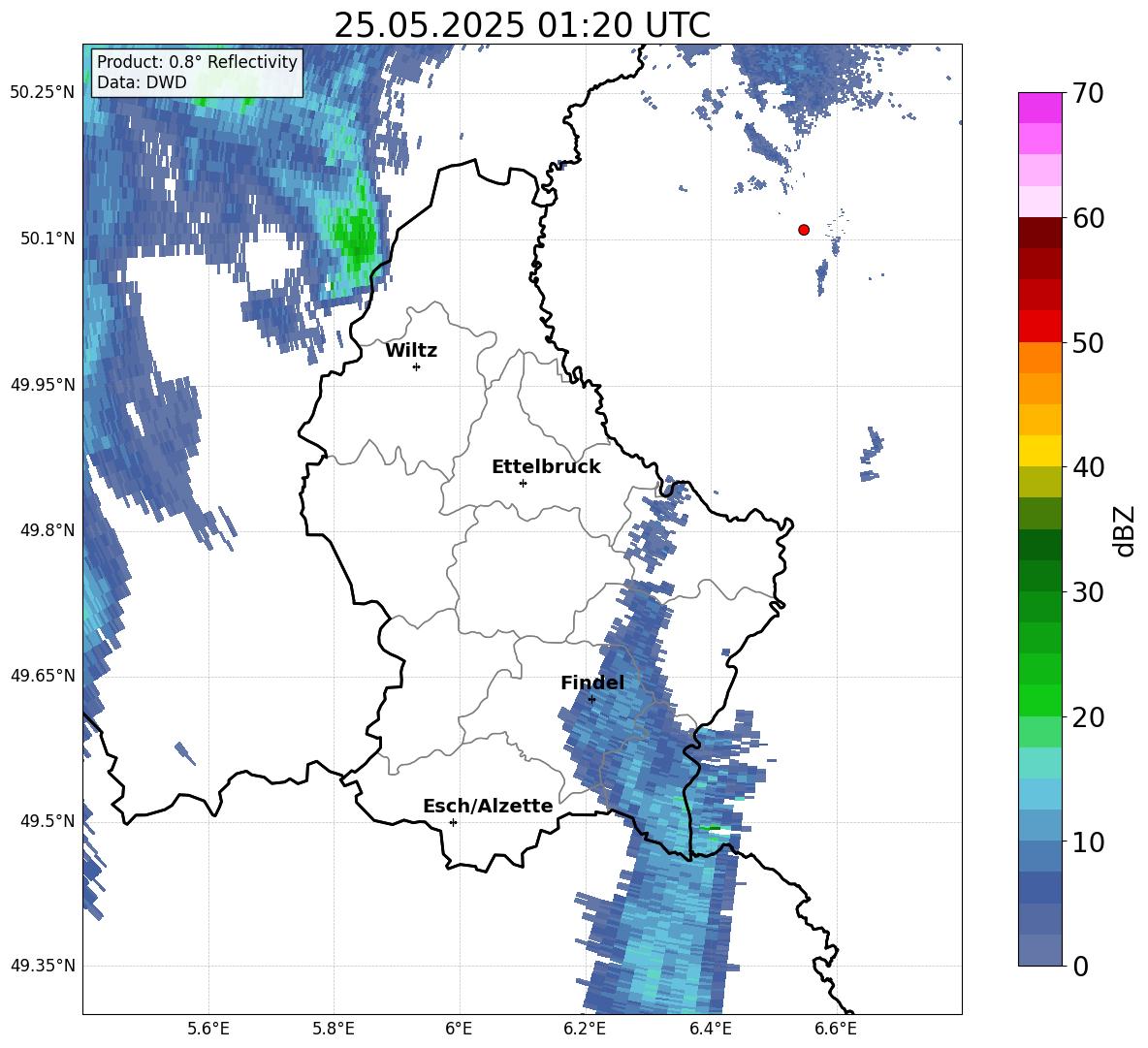Viewport: 1148px width, 1048px height.
Task: Click 'Product: 0.8° Reflectivity' text
Action: pyautogui.click(x=197, y=61)
